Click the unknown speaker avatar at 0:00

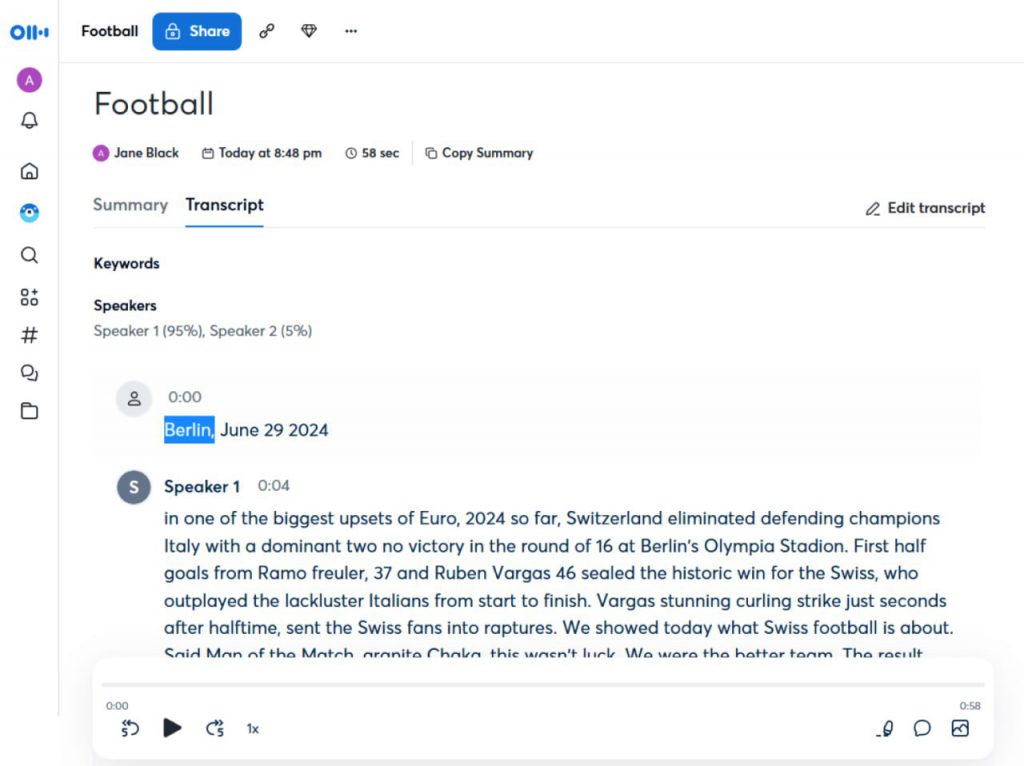[134, 398]
